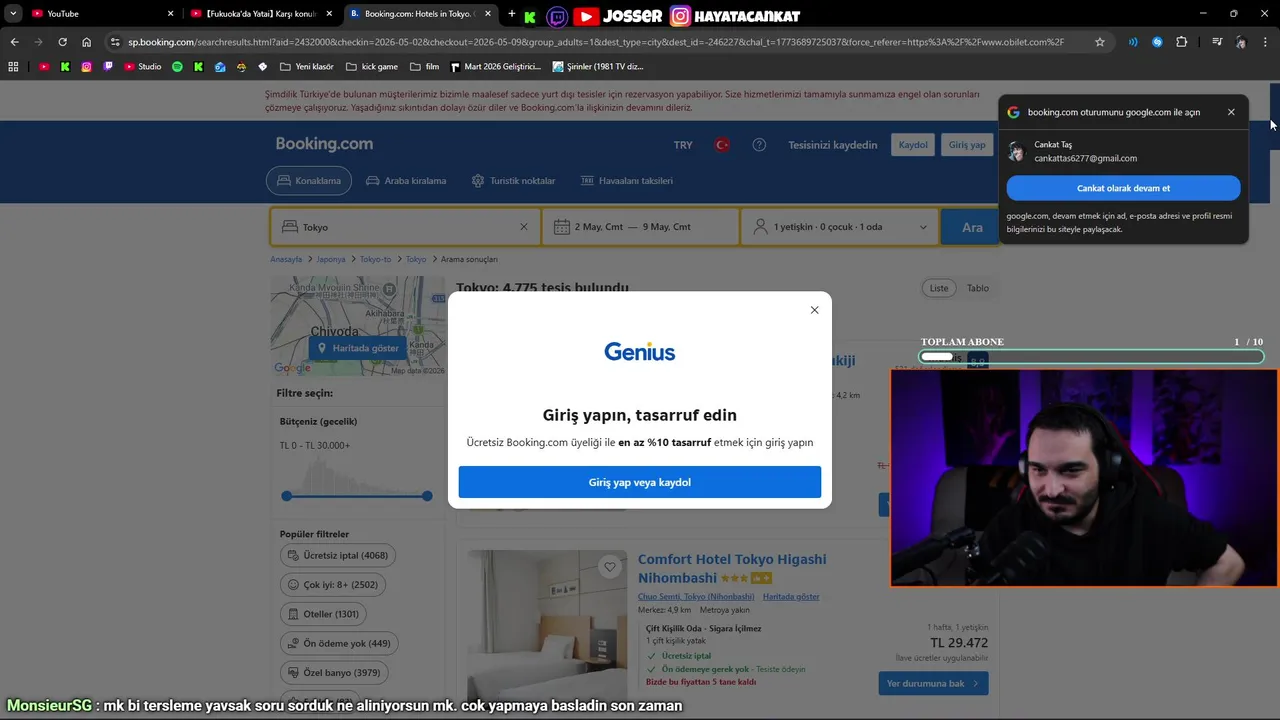Click the Kaydol button
This screenshot has width=1280, height=720.
pyautogui.click(x=913, y=145)
